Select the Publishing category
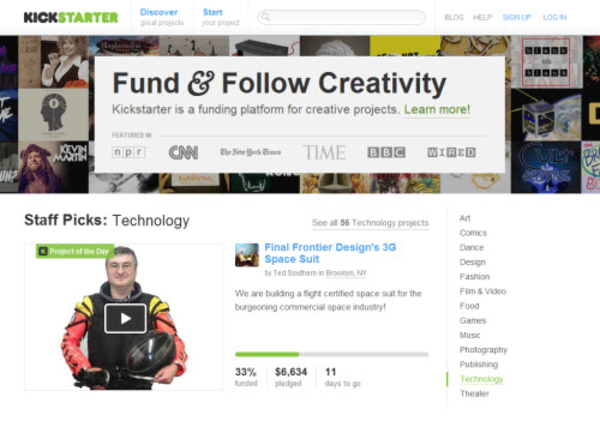 479,364
